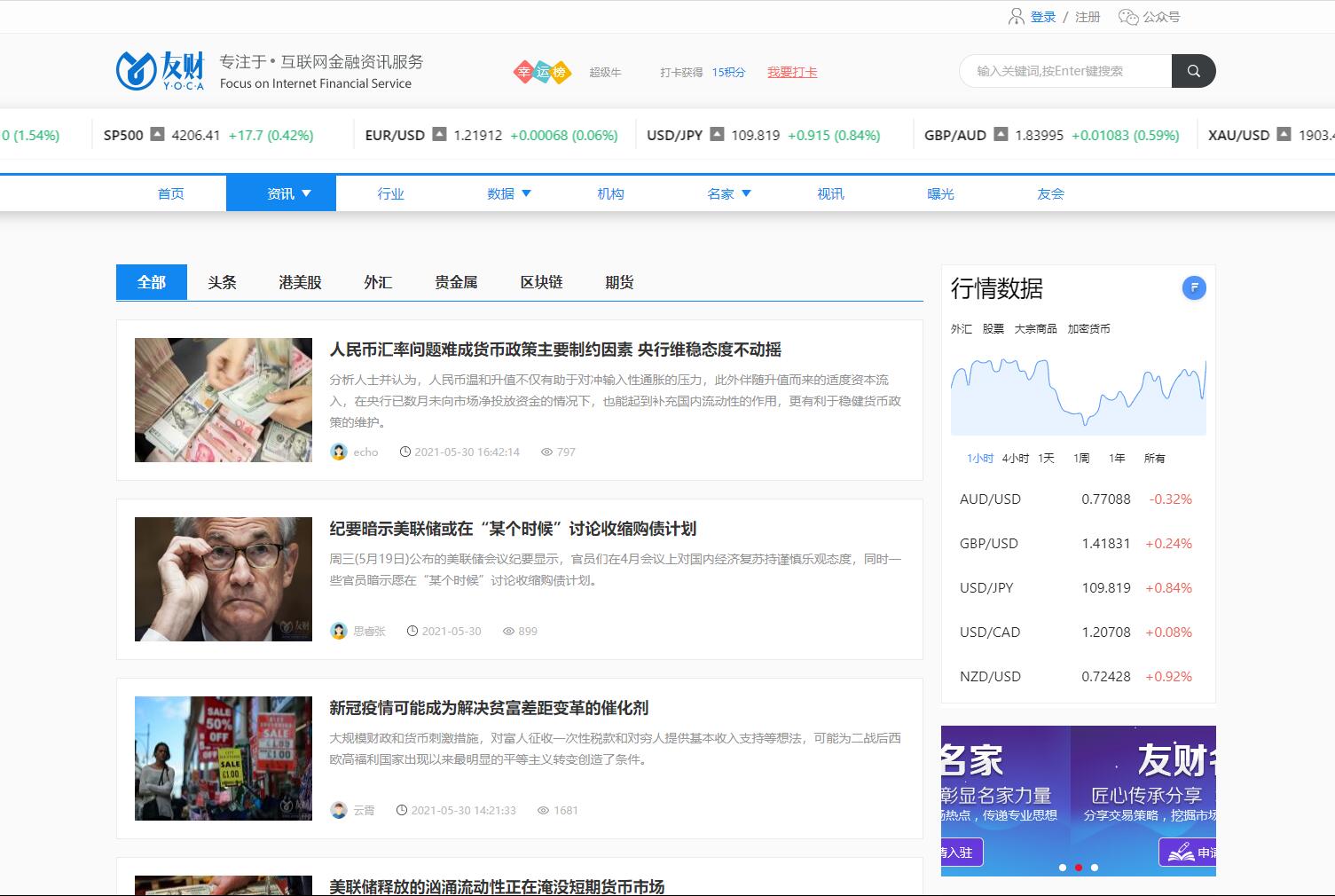Click the 幸运榜 colorful badge icon
Viewport: 1335px width, 896px height.
[542, 72]
